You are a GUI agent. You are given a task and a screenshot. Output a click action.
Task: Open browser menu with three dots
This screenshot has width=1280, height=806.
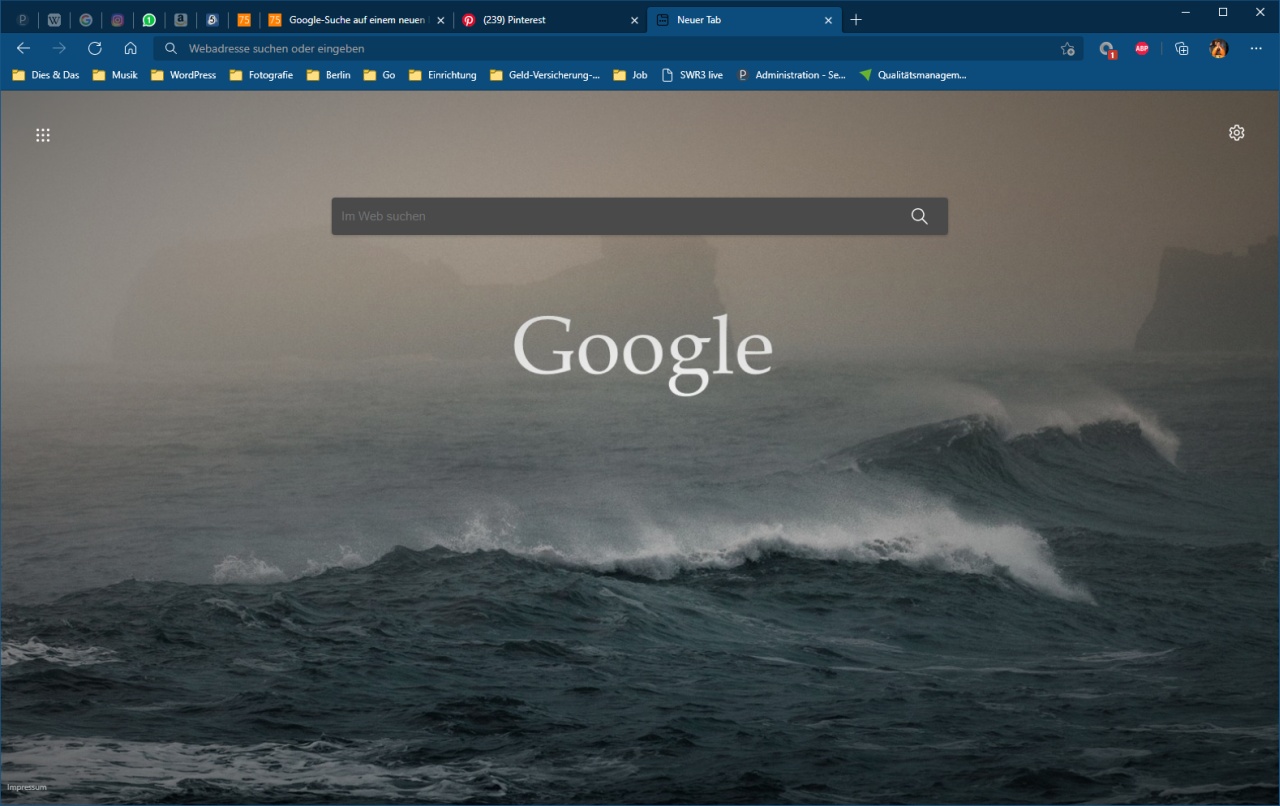pos(1256,48)
